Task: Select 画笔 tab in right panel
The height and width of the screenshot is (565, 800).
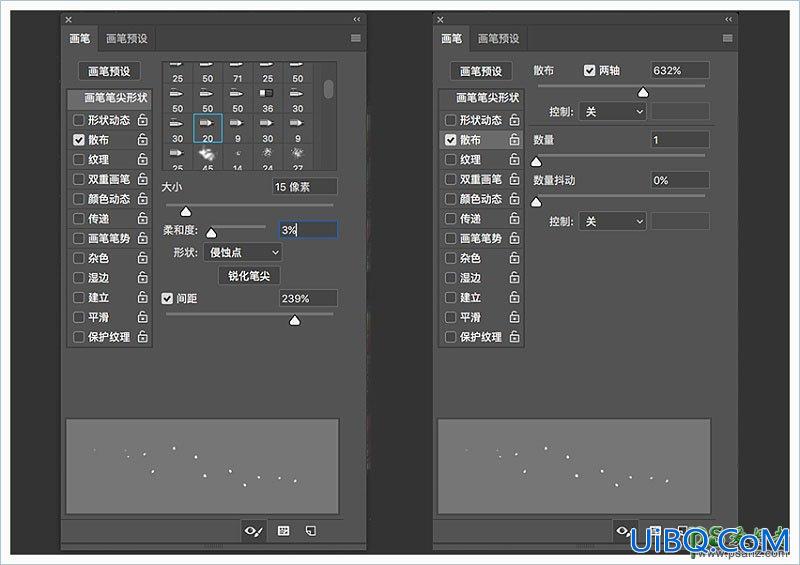Action: pyautogui.click(x=452, y=38)
